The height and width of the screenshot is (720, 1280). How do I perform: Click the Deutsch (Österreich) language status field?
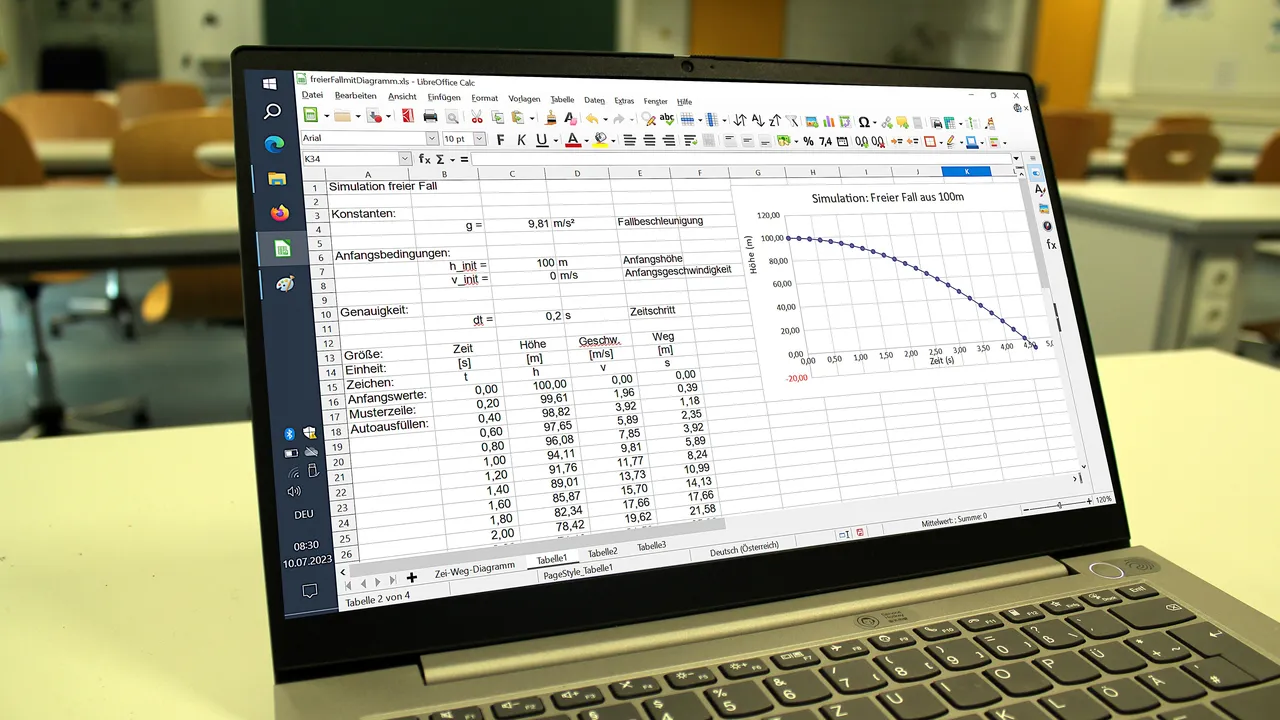744,550
